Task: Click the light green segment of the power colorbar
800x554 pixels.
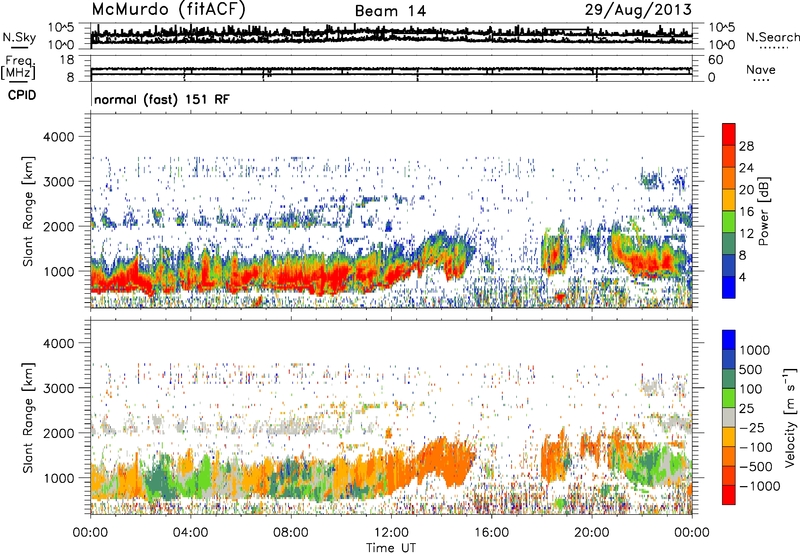Action: (x=729, y=222)
